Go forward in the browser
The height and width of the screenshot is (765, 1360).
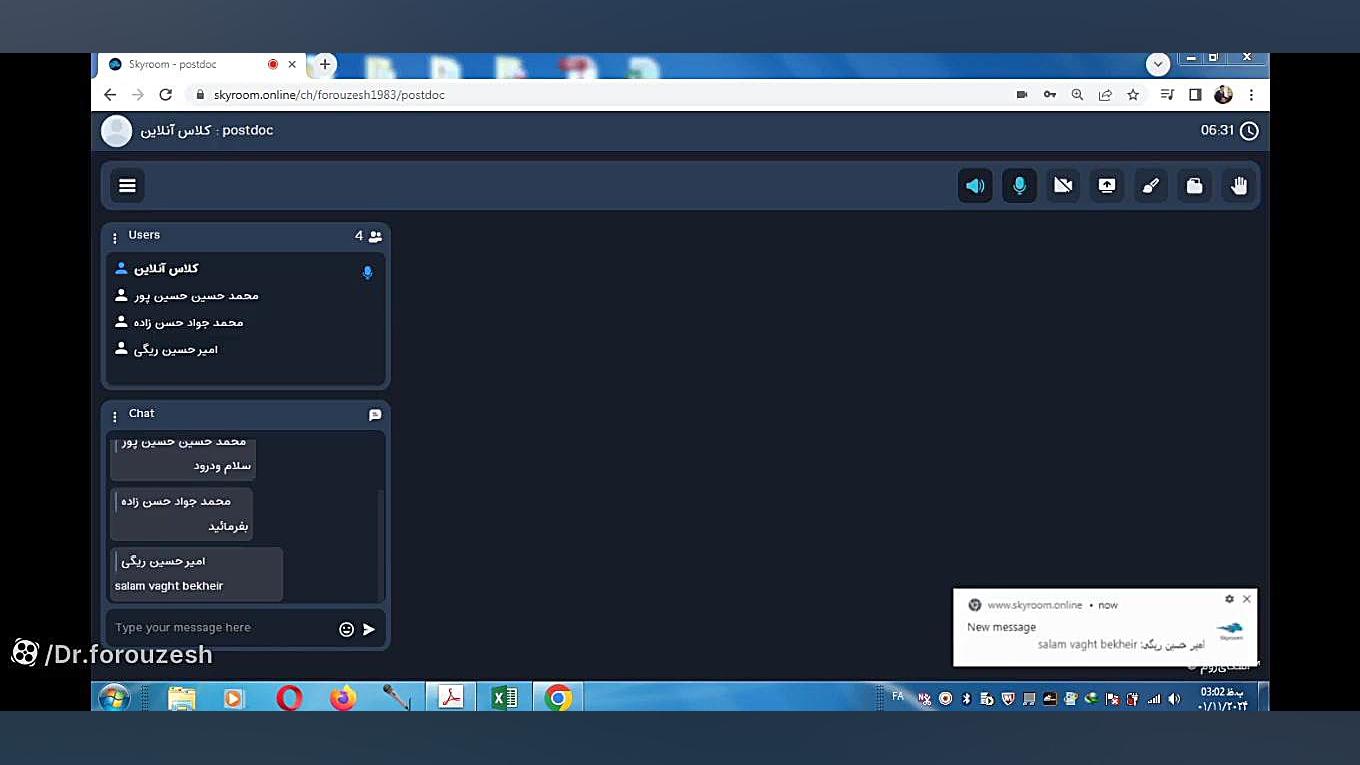(x=138, y=95)
